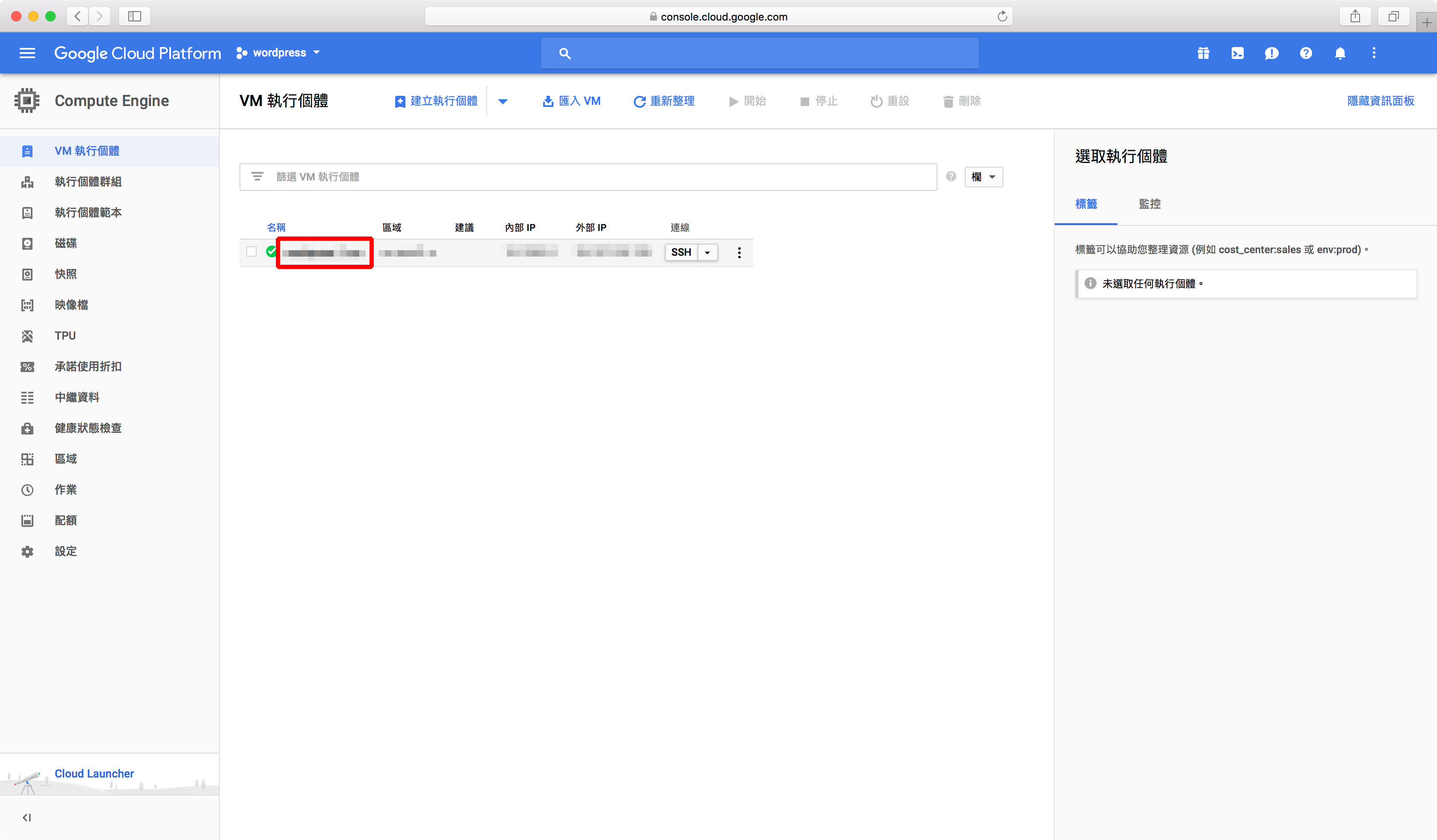Open the 欄 columns dropdown
Viewport: 1437px width, 840px height.
983,177
